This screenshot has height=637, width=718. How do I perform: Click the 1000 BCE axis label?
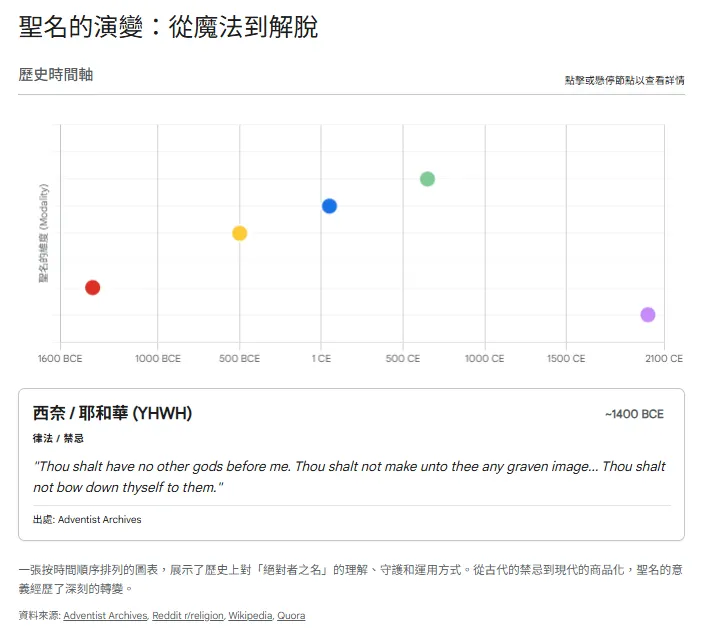click(x=158, y=359)
